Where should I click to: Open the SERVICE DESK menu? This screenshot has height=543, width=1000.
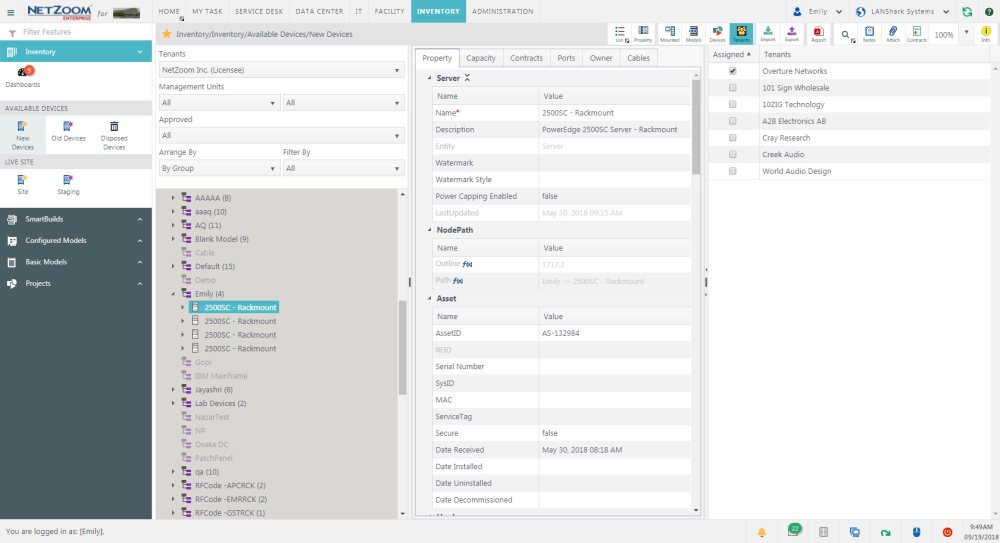click(x=259, y=11)
